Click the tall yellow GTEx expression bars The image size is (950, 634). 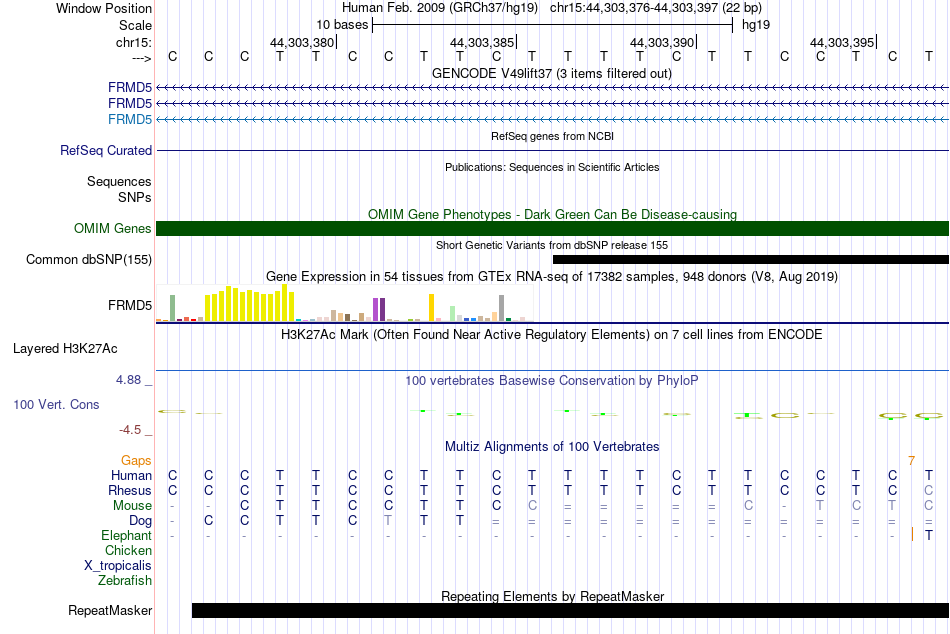tap(250, 303)
